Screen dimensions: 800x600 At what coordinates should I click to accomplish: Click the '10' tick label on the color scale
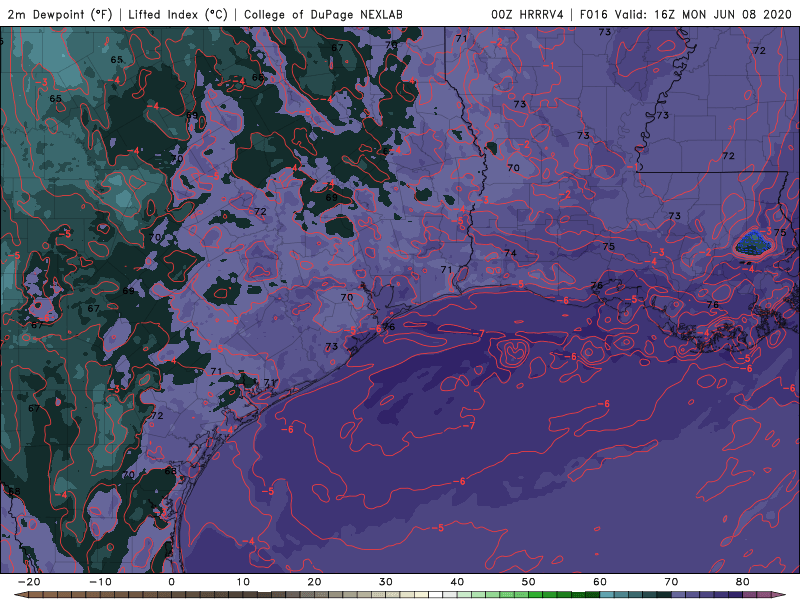tap(243, 582)
